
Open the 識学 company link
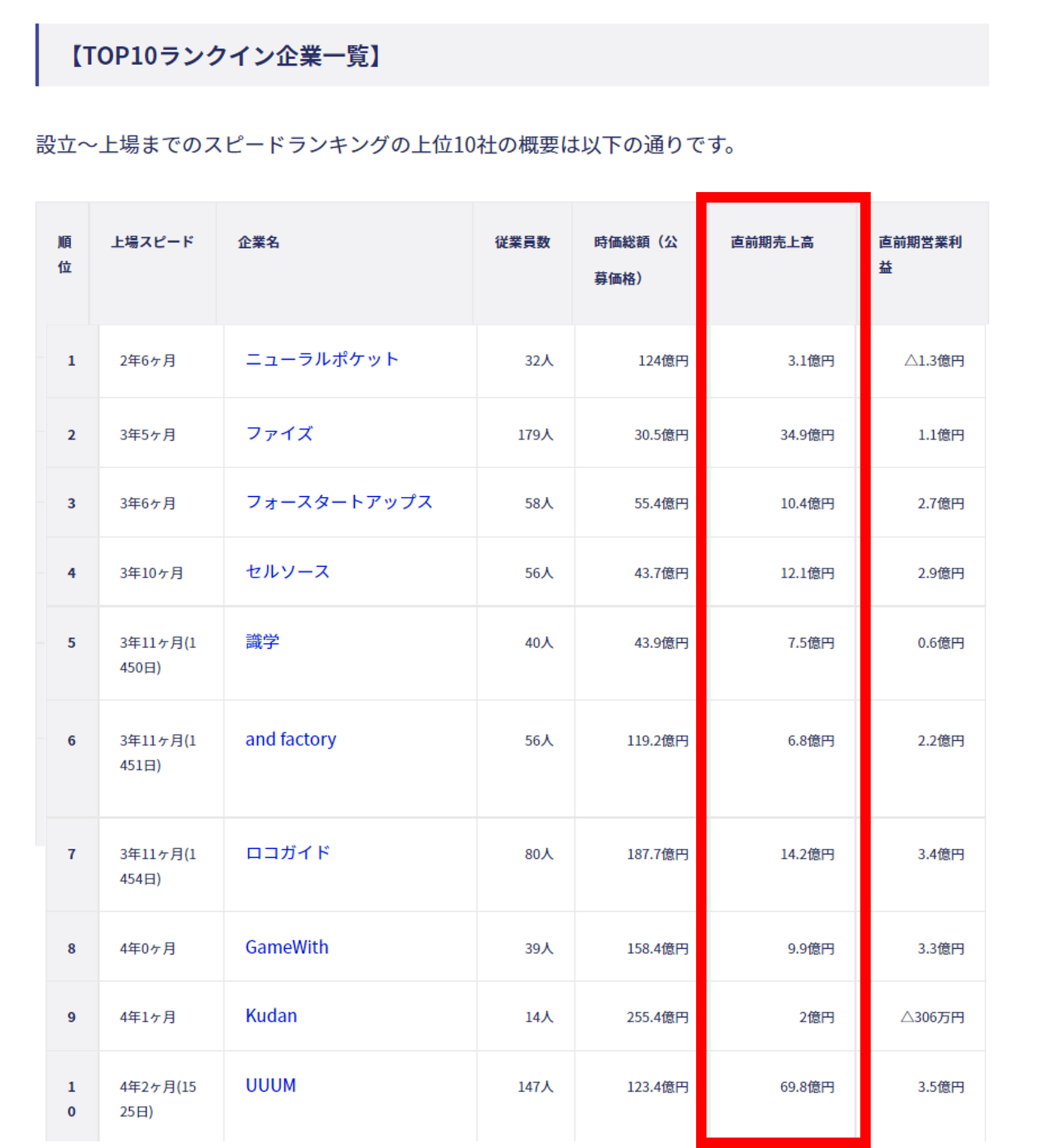(262, 642)
